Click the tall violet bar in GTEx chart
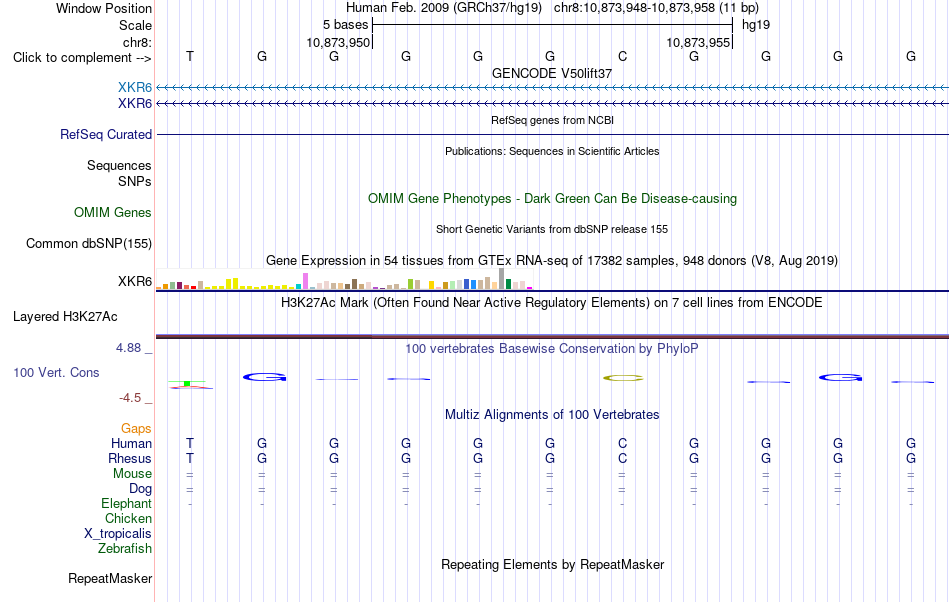 coord(306,281)
